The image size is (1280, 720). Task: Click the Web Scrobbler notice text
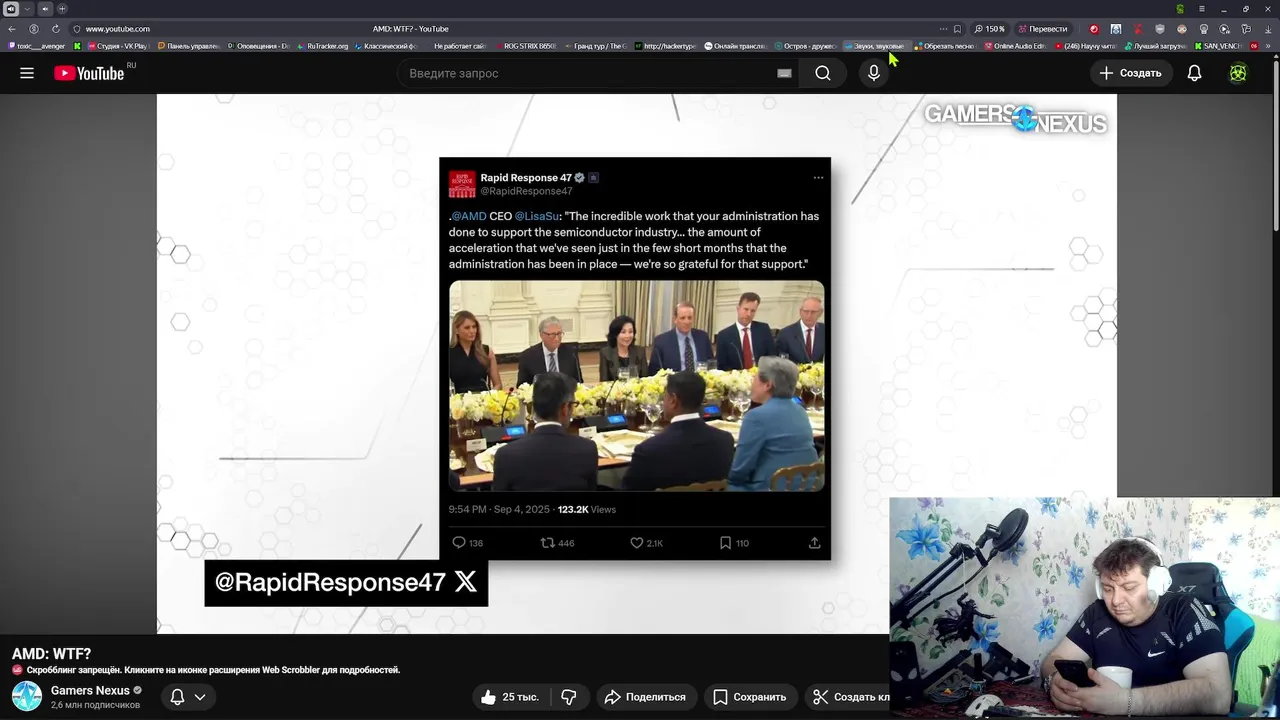tap(212, 670)
